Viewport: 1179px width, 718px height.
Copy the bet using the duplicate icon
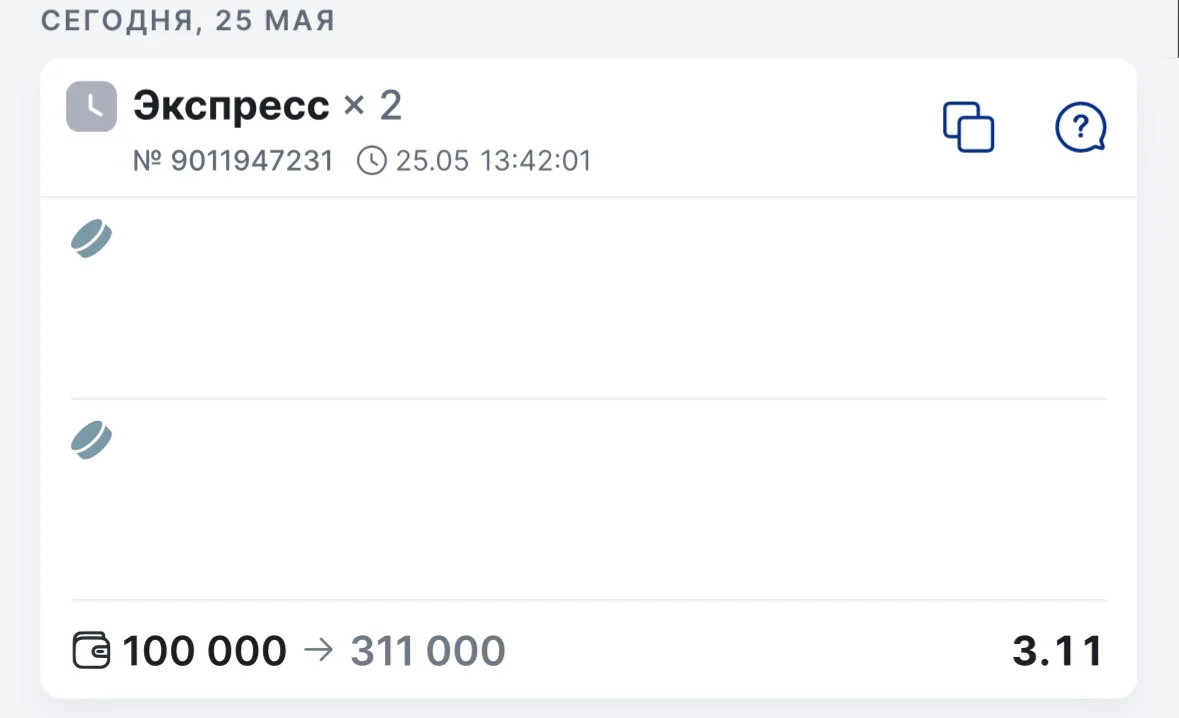pyautogui.click(x=968, y=127)
